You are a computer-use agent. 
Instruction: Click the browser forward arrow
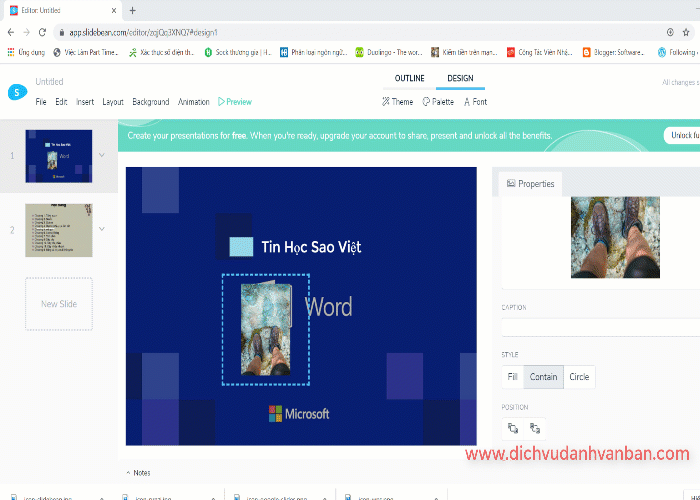pyautogui.click(x=26, y=32)
